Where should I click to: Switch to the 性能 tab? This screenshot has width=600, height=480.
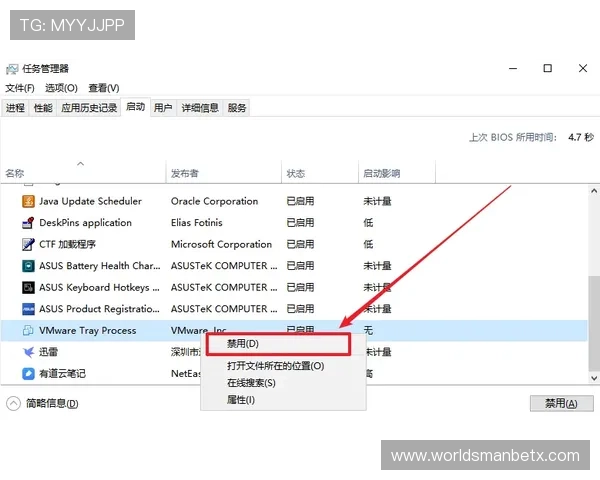point(43,108)
